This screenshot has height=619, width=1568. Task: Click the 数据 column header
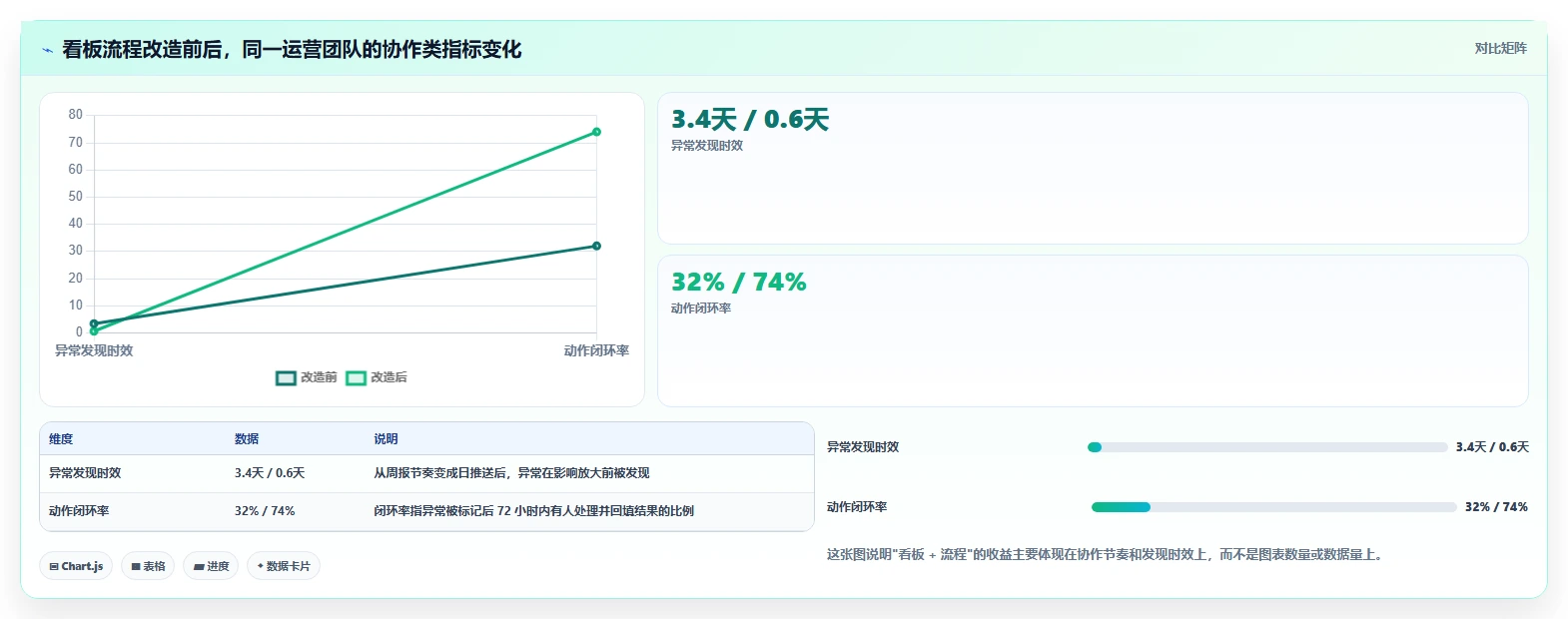pos(247,439)
